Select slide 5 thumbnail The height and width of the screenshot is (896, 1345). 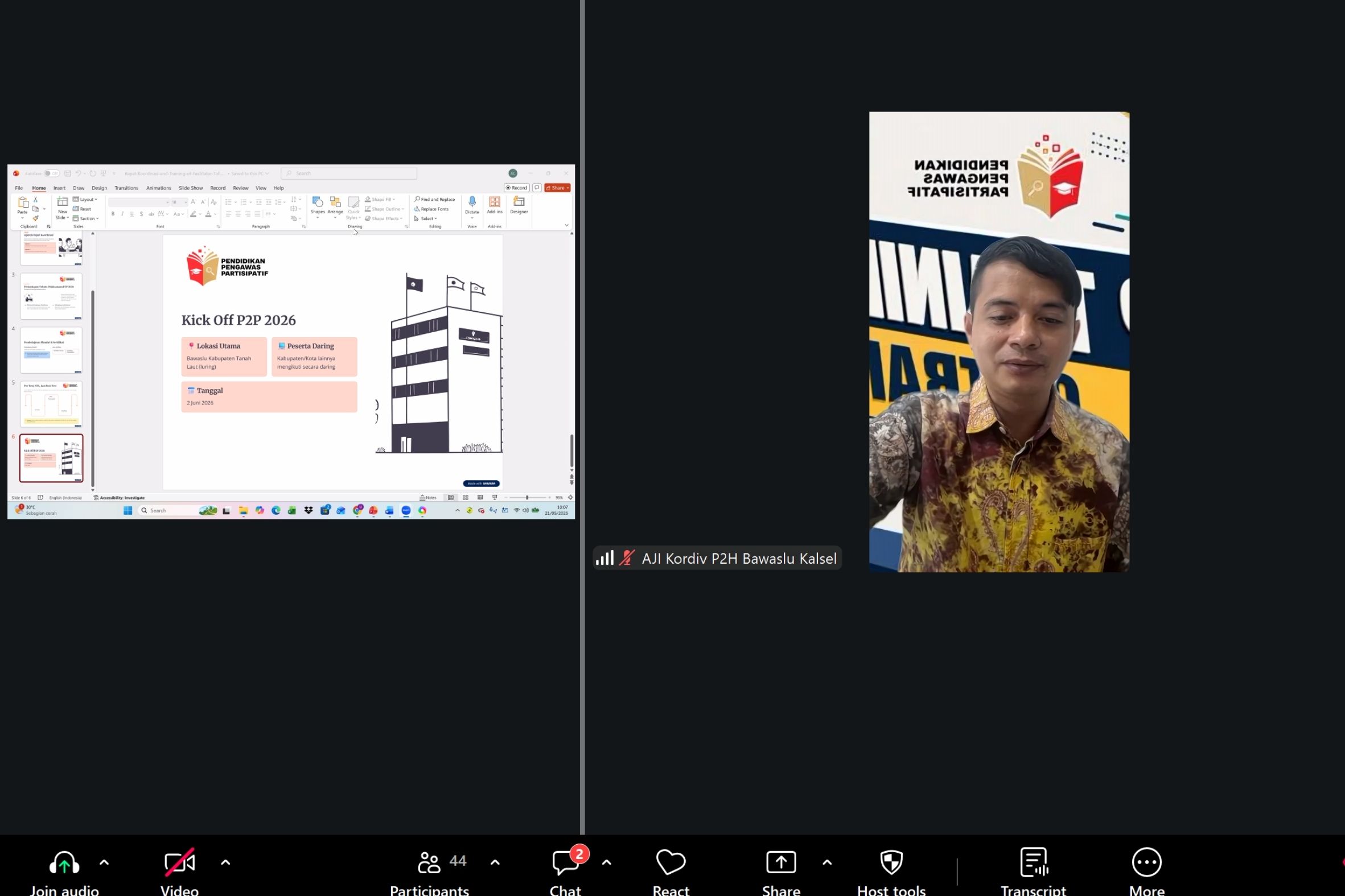pyautogui.click(x=51, y=404)
